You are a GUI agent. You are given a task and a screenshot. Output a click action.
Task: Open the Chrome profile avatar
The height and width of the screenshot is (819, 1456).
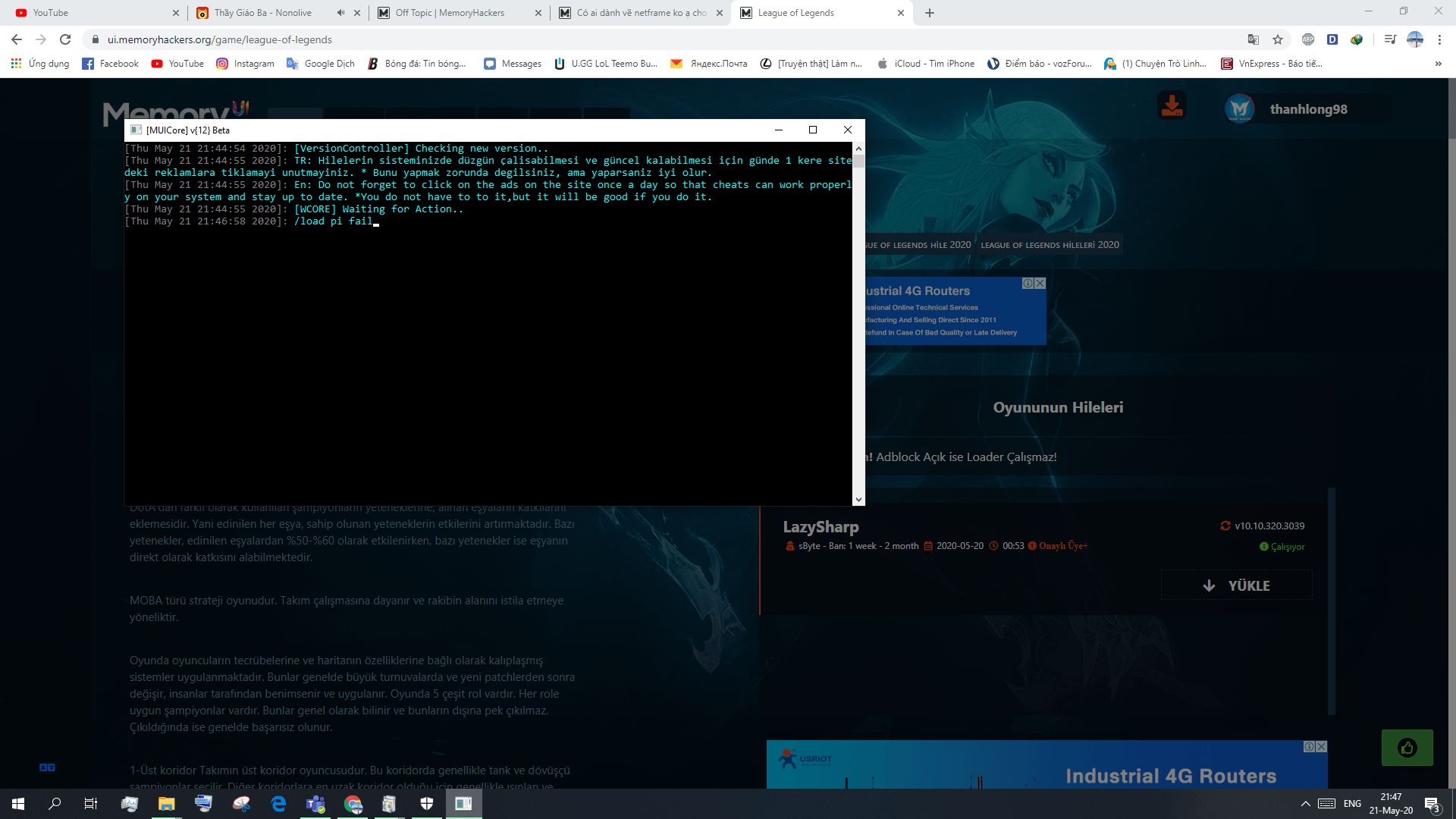(x=1415, y=39)
